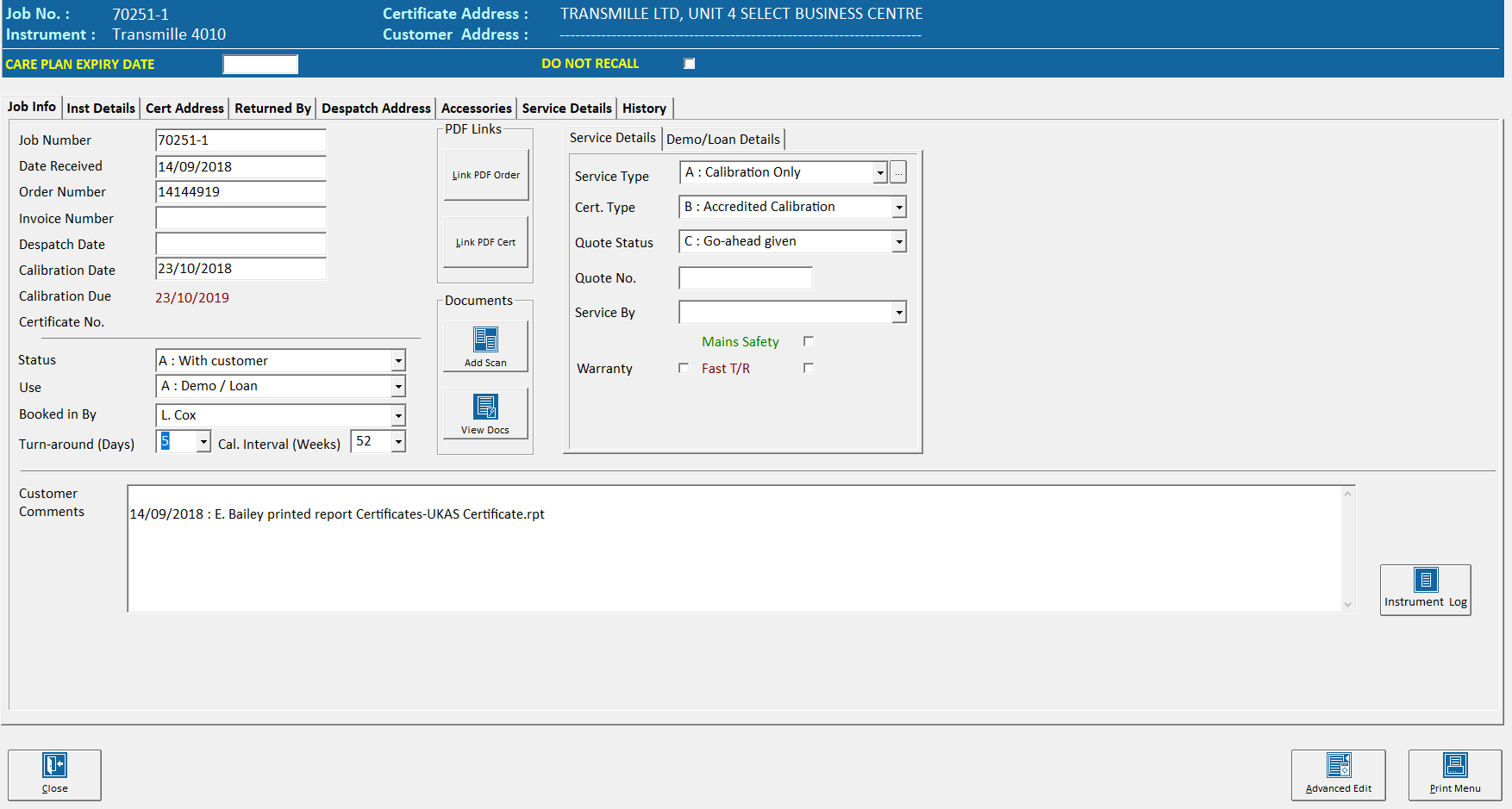Viewport: 1512px width, 809px height.
Task: Expand the Cert. Type dropdown
Action: (x=899, y=207)
